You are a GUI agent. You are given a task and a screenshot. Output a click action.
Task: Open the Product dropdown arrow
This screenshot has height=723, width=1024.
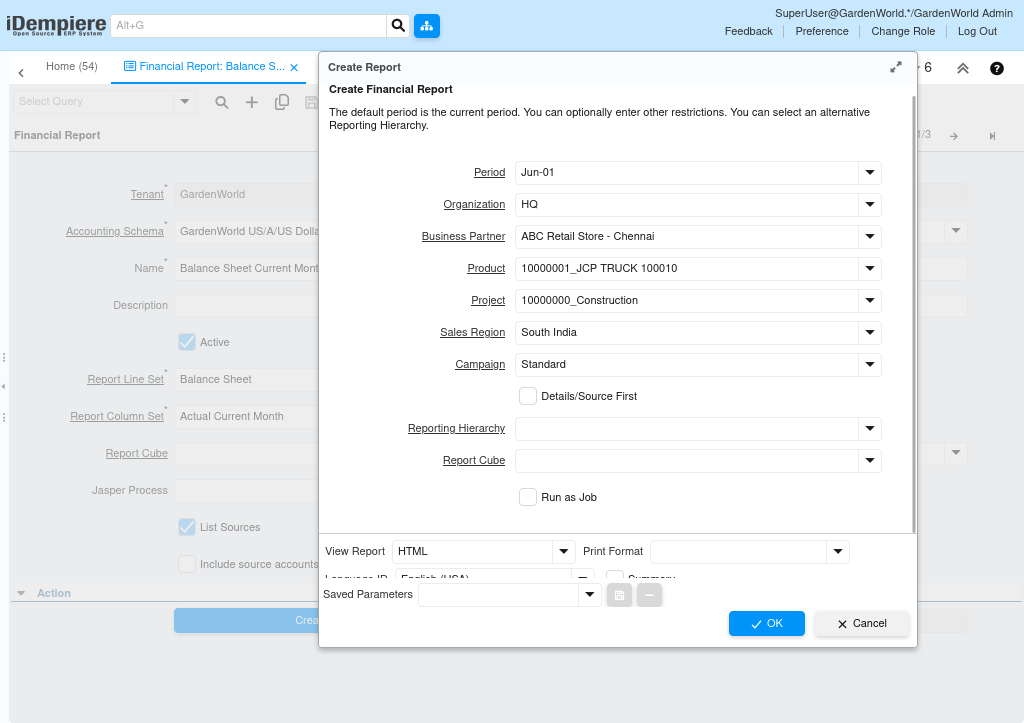(870, 268)
